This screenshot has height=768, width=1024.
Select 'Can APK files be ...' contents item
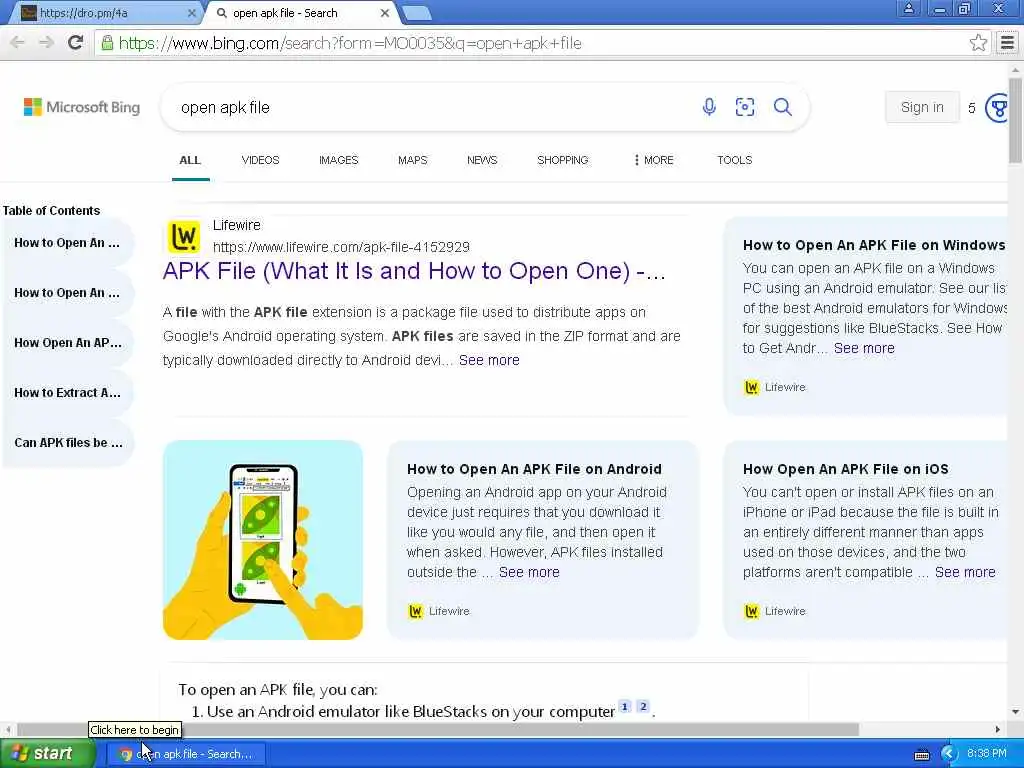(x=67, y=443)
